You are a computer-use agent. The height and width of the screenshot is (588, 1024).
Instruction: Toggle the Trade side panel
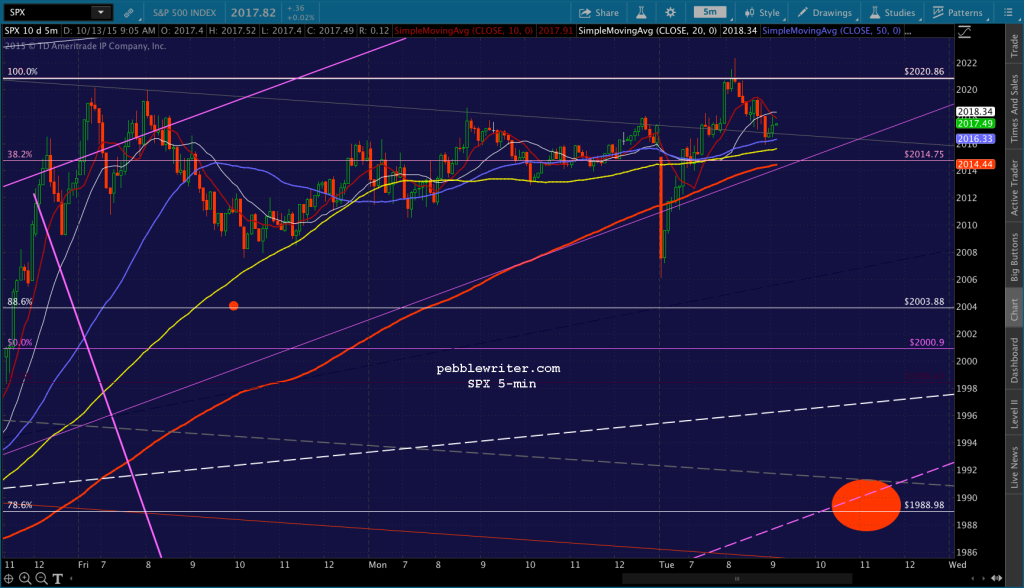pyautogui.click(x=1014, y=46)
